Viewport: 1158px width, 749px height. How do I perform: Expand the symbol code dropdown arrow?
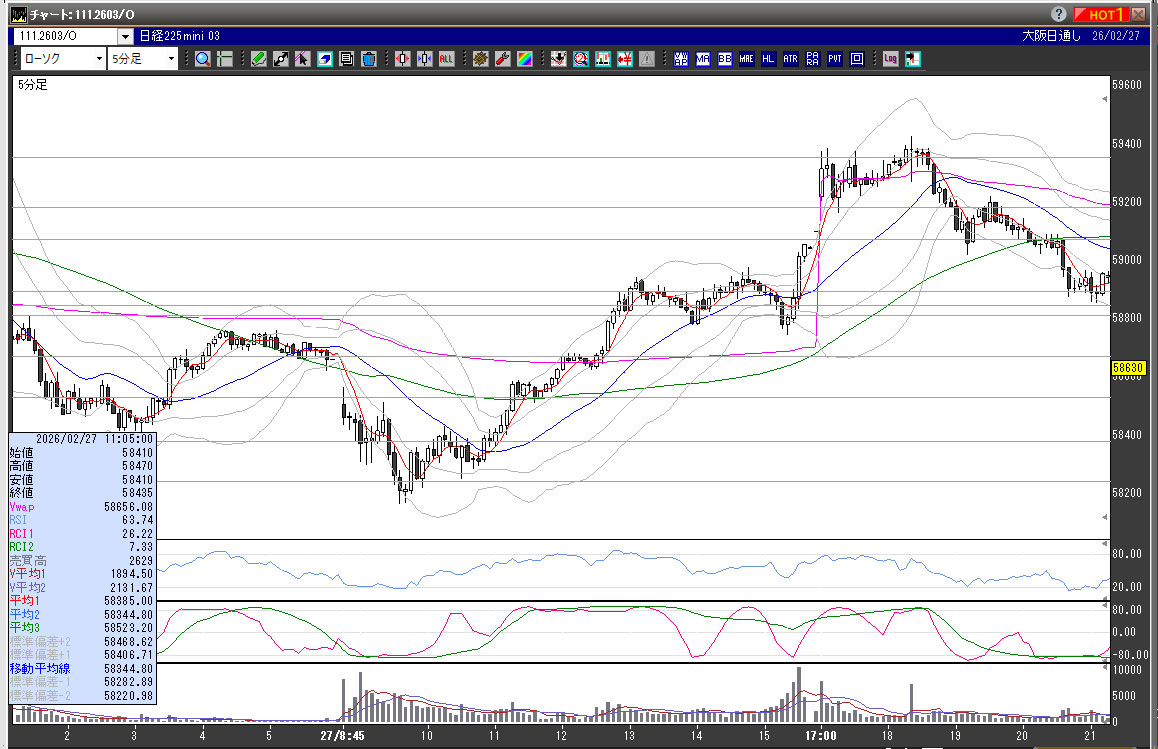pos(122,36)
